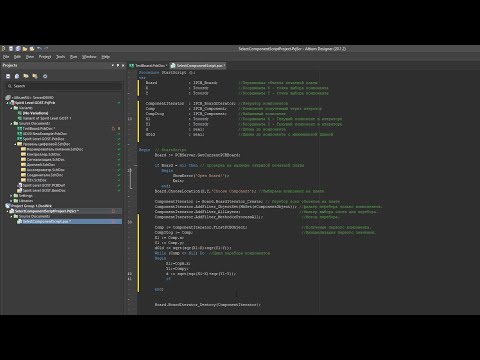The image size is (480, 360).
Task: Select Spirit Level GOST.PcbDoc in the tree
Action: (x=43, y=139)
